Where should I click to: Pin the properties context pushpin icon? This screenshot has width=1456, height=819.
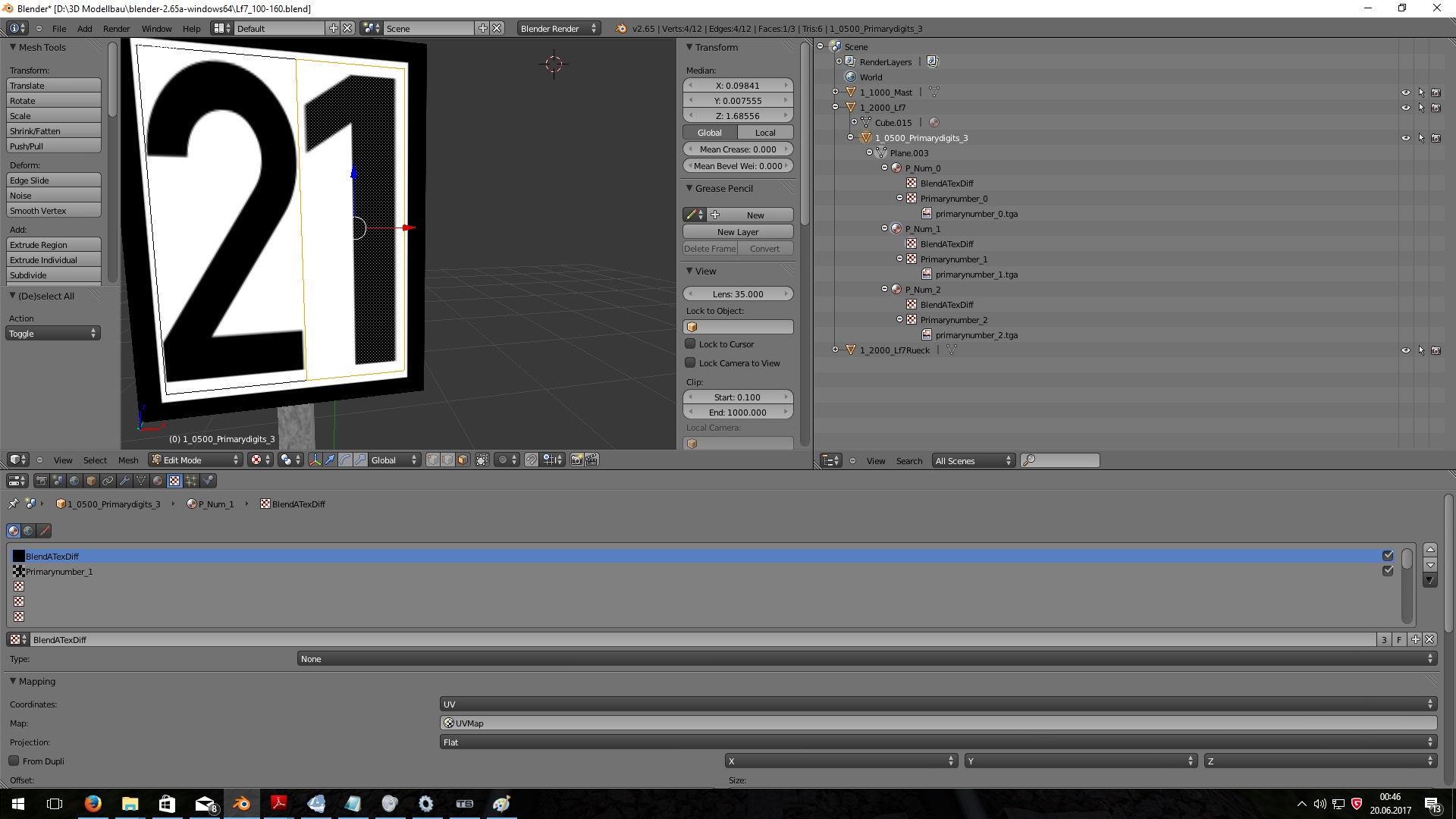13,504
